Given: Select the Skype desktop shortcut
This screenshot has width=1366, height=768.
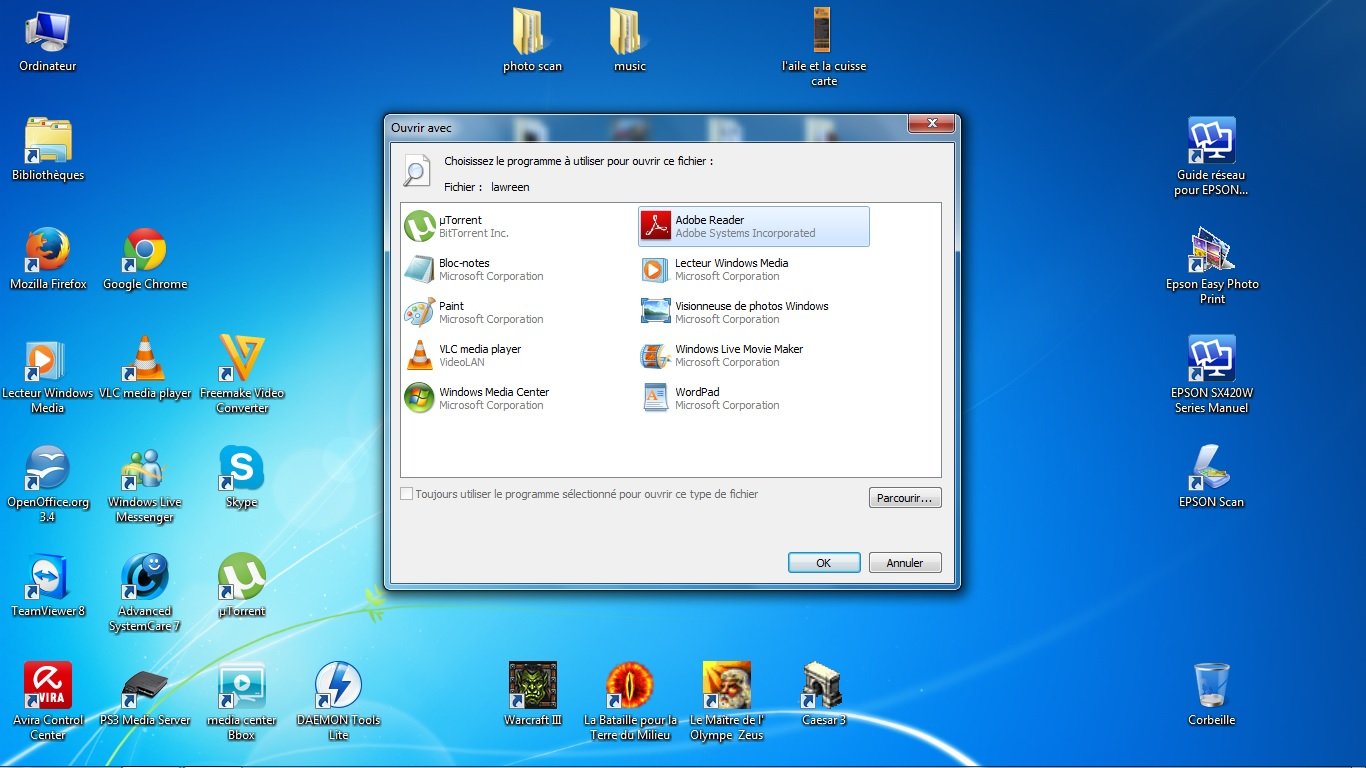Looking at the screenshot, I should pos(242,477).
